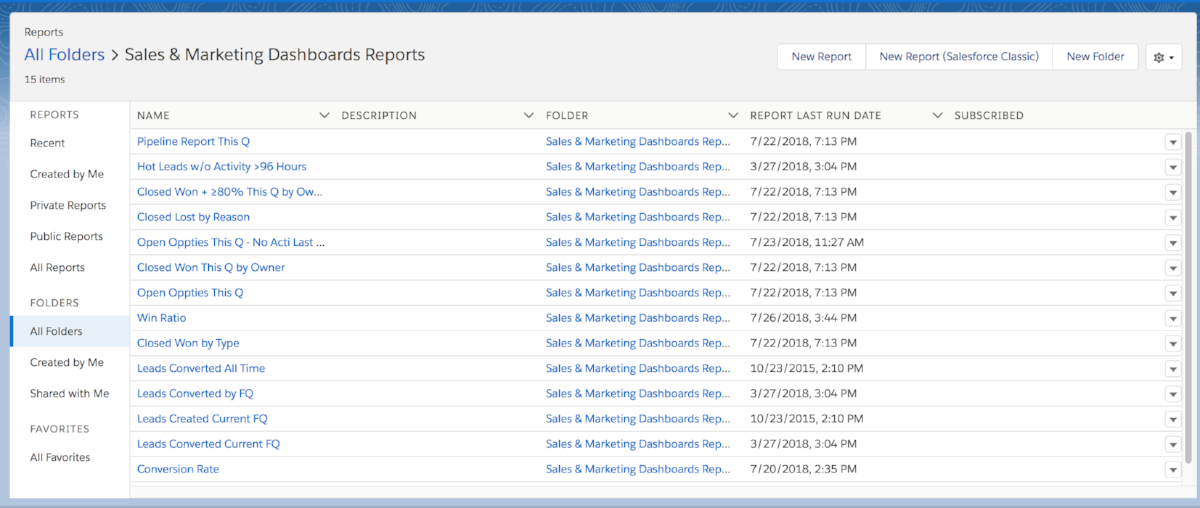Open Report Last Run Date column chevron
Image resolution: width=1200 pixels, height=508 pixels.
pos(937,115)
